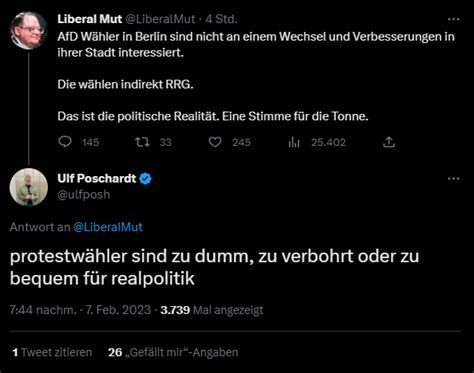Screen dimensions: 474x373
Task: Open the @ulfposh handle
Action: [84, 195]
